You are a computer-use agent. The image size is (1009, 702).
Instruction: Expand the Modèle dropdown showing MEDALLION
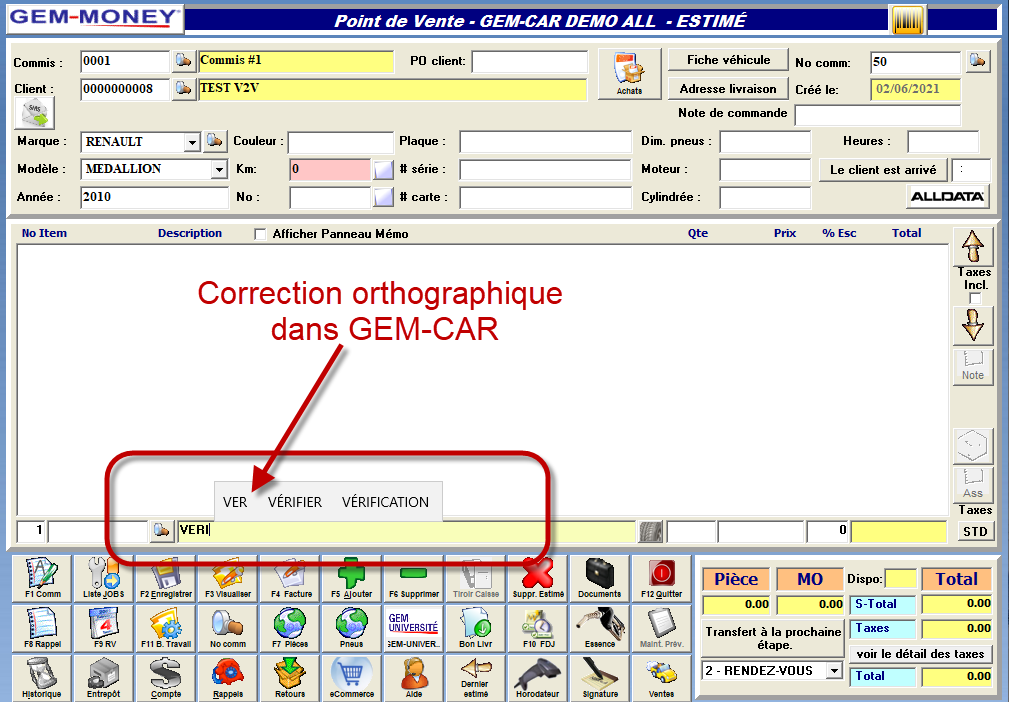tap(219, 170)
